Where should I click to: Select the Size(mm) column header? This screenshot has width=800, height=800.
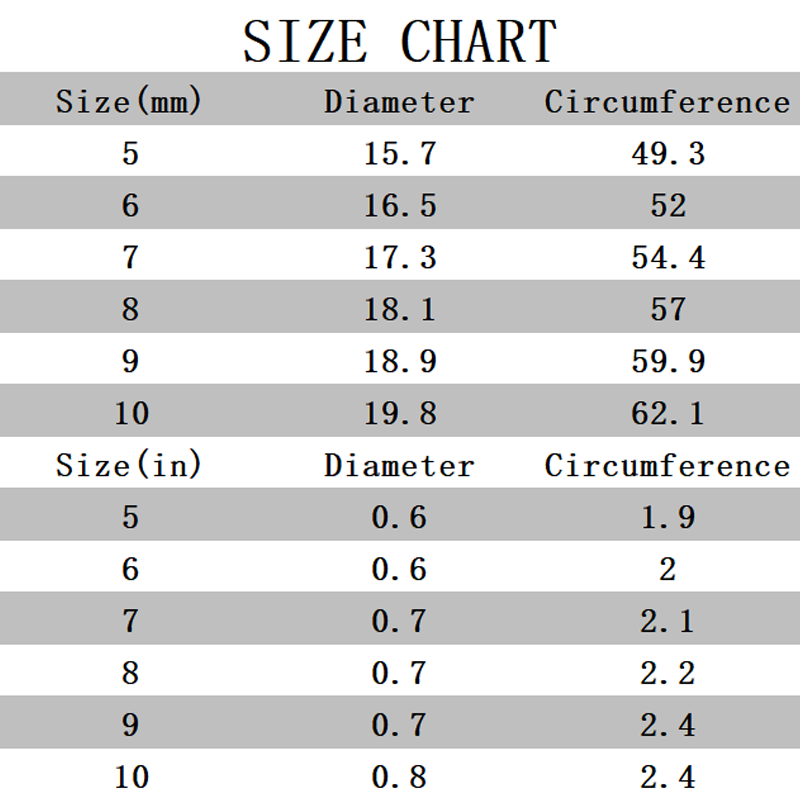(129, 101)
